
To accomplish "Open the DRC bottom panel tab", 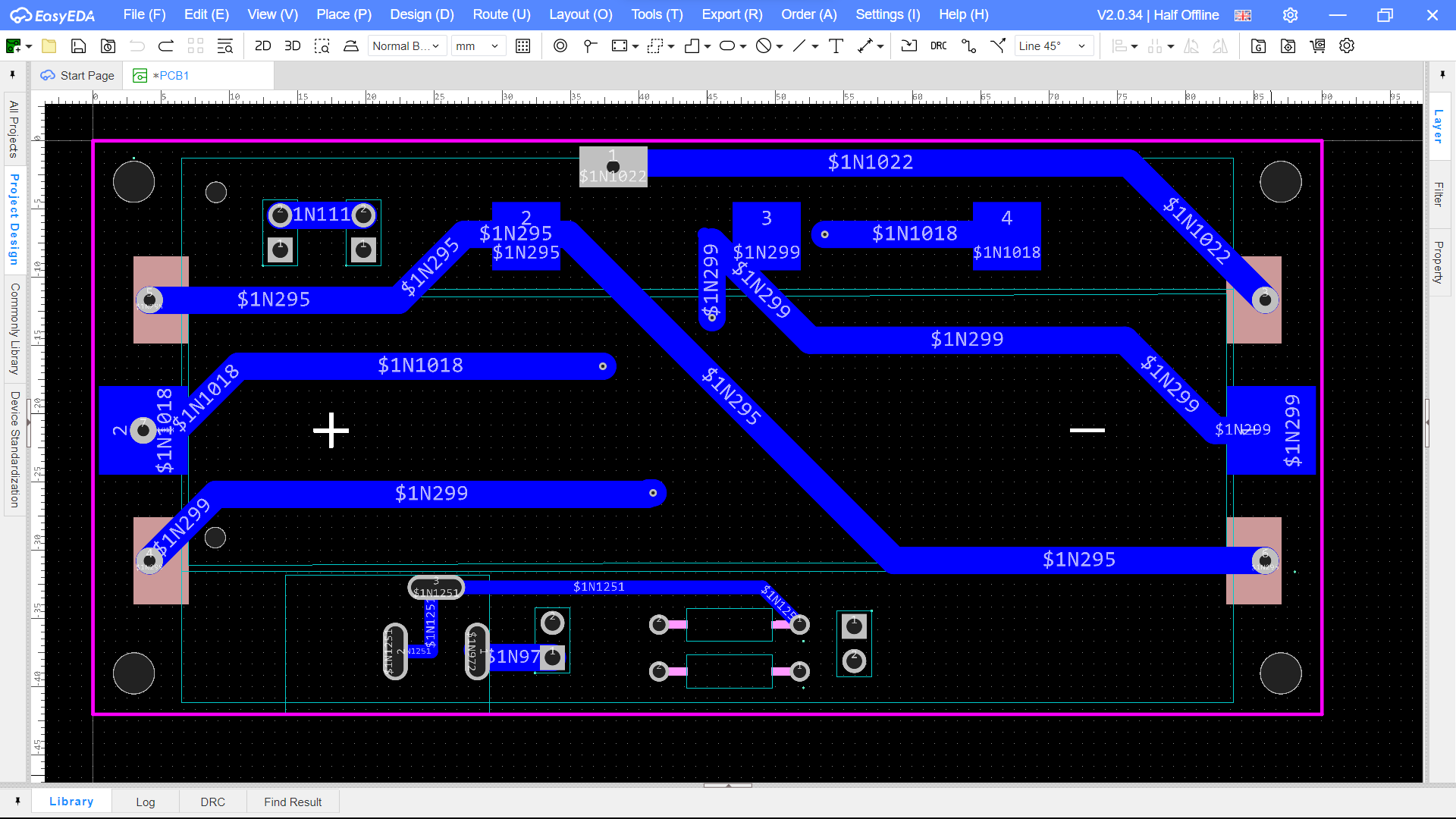I will click(212, 802).
